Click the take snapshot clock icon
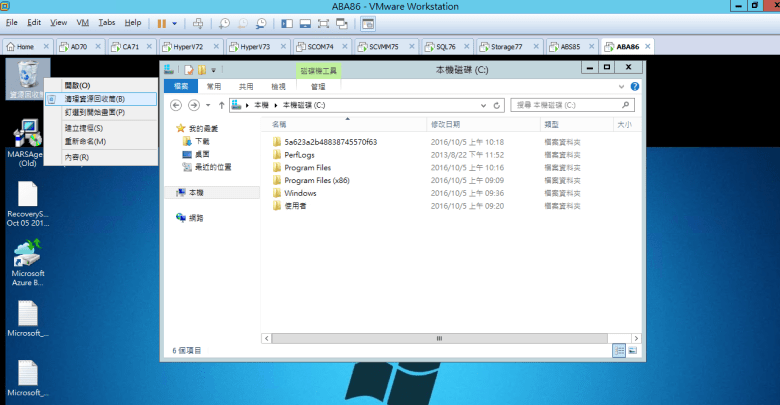Screen dimensions: 780x405 [223, 22]
